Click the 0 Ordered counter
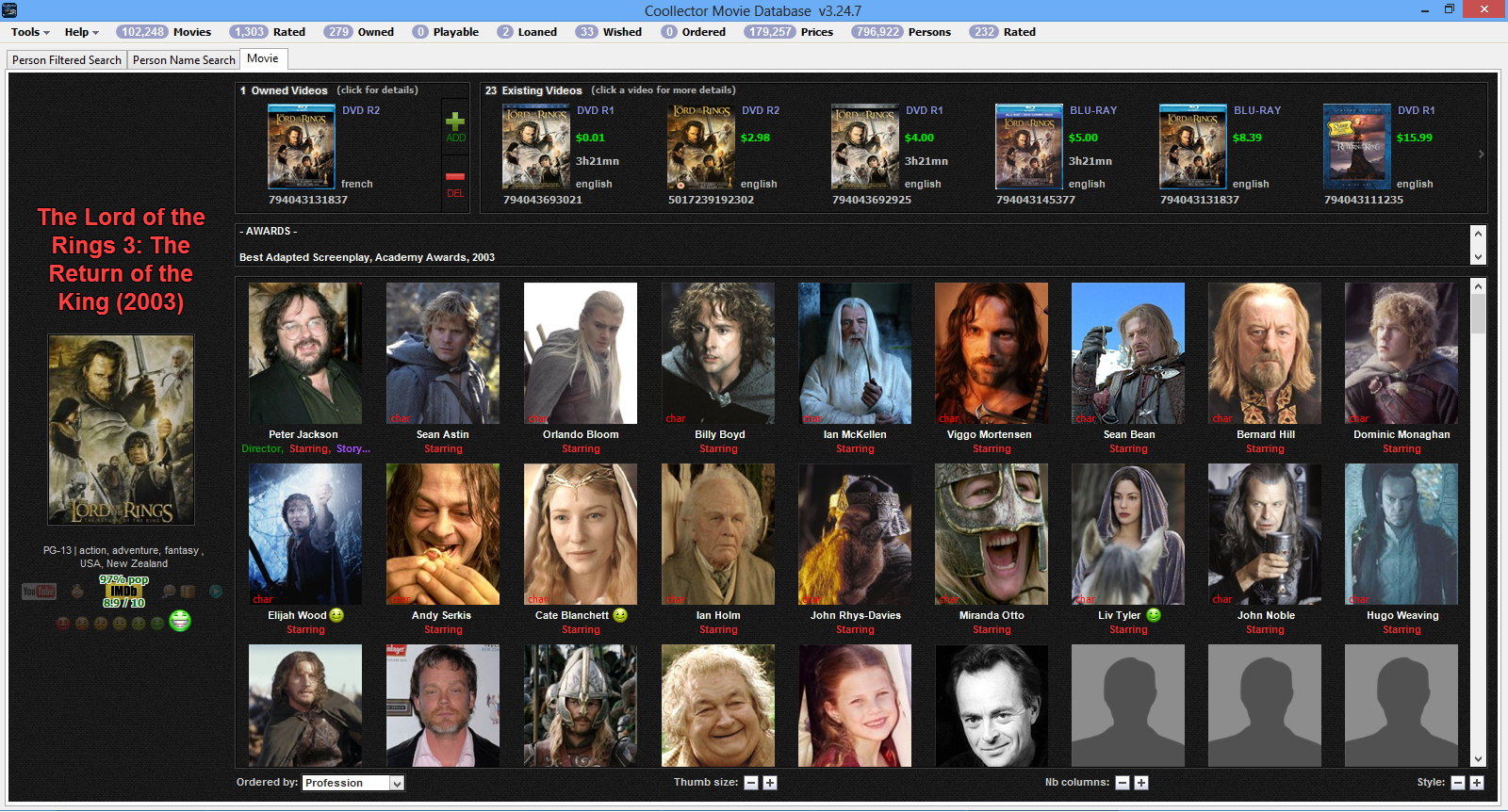 click(694, 32)
